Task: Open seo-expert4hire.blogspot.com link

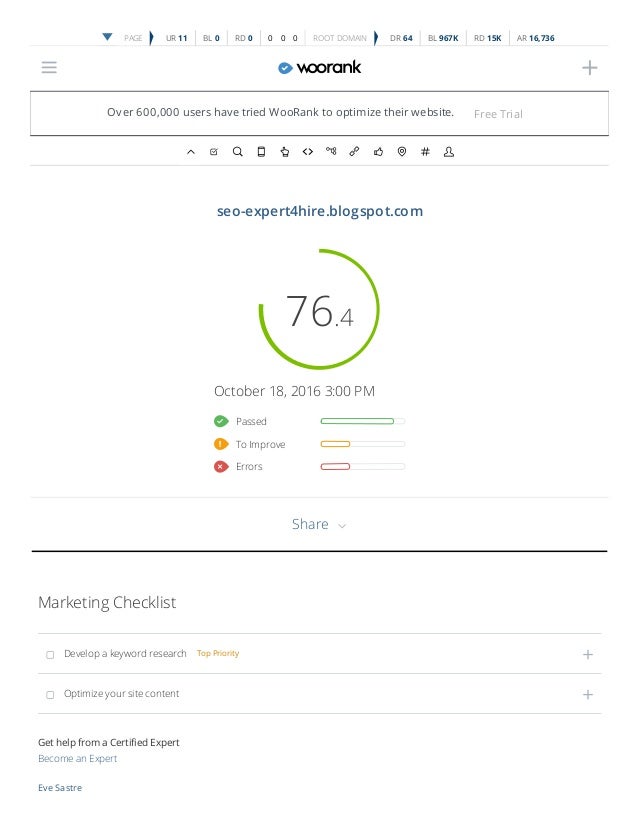Action: [x=320, y=211]
